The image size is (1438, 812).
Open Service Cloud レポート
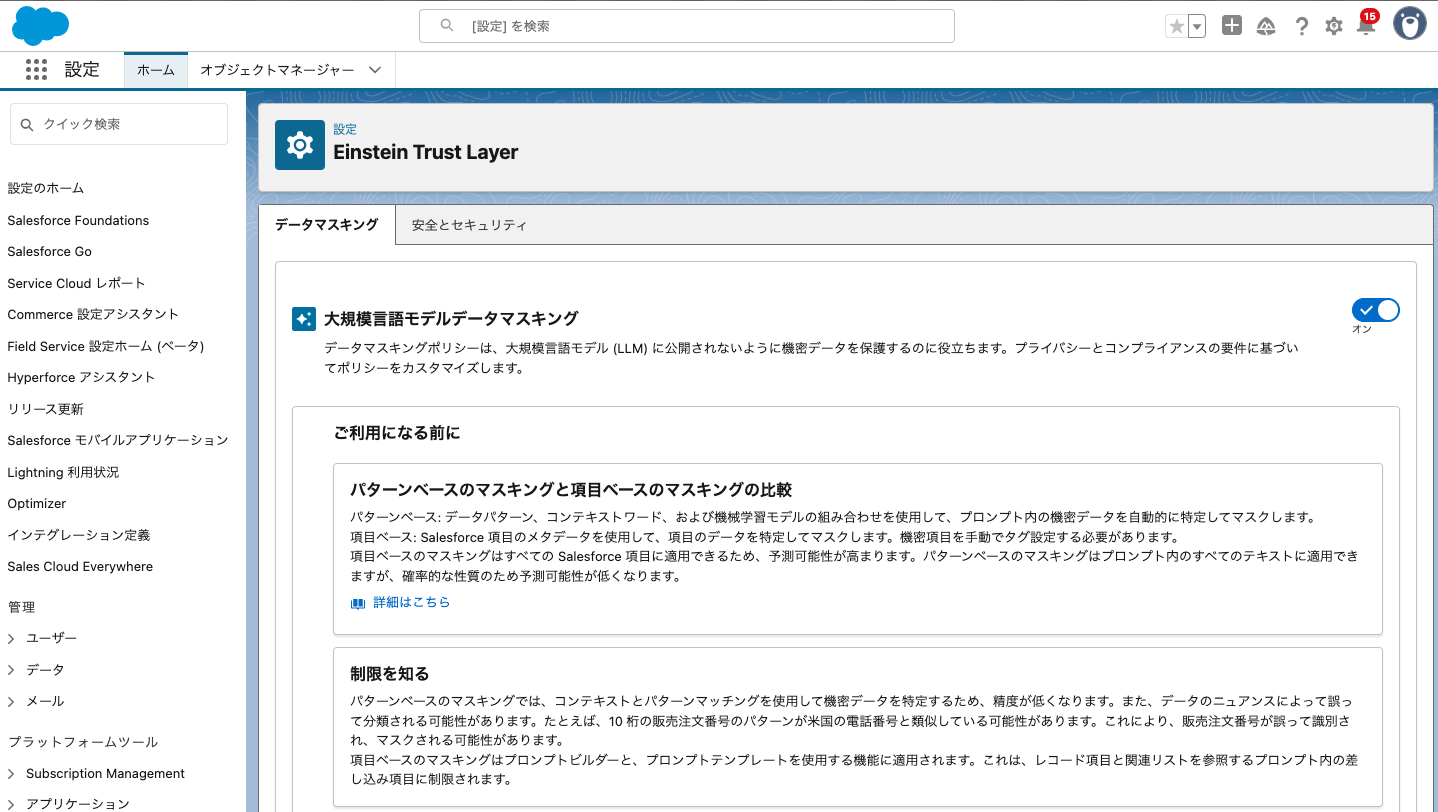pos(76,283)
